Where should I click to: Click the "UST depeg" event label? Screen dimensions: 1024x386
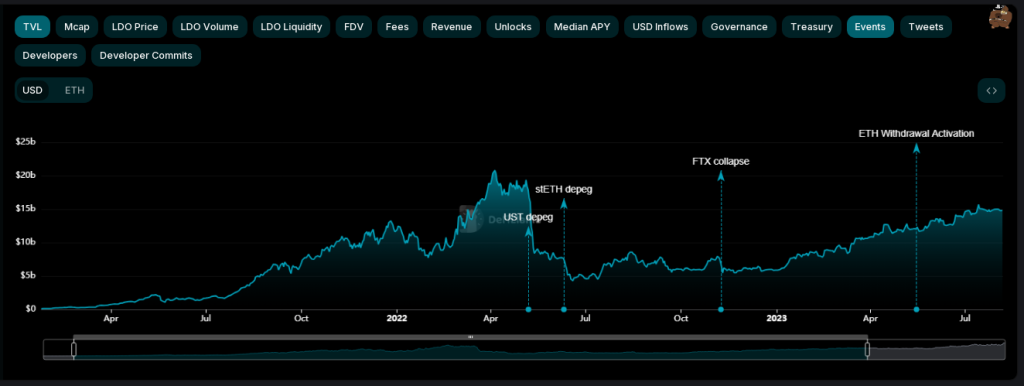(528, 217)
